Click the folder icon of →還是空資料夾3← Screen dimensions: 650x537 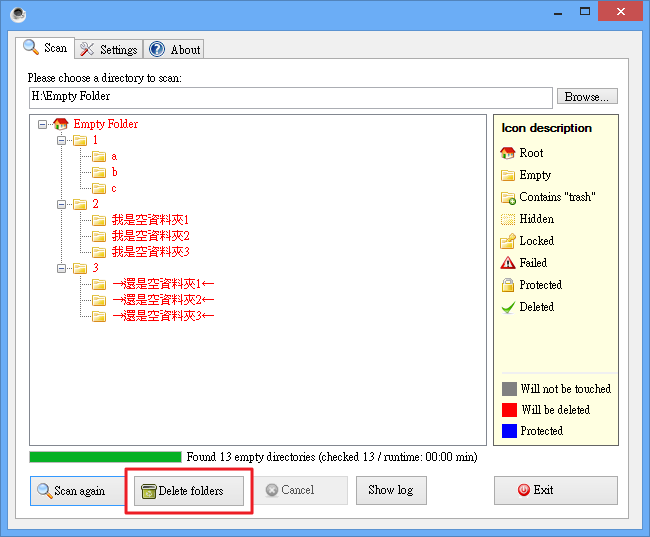click(x=99, y=316)
